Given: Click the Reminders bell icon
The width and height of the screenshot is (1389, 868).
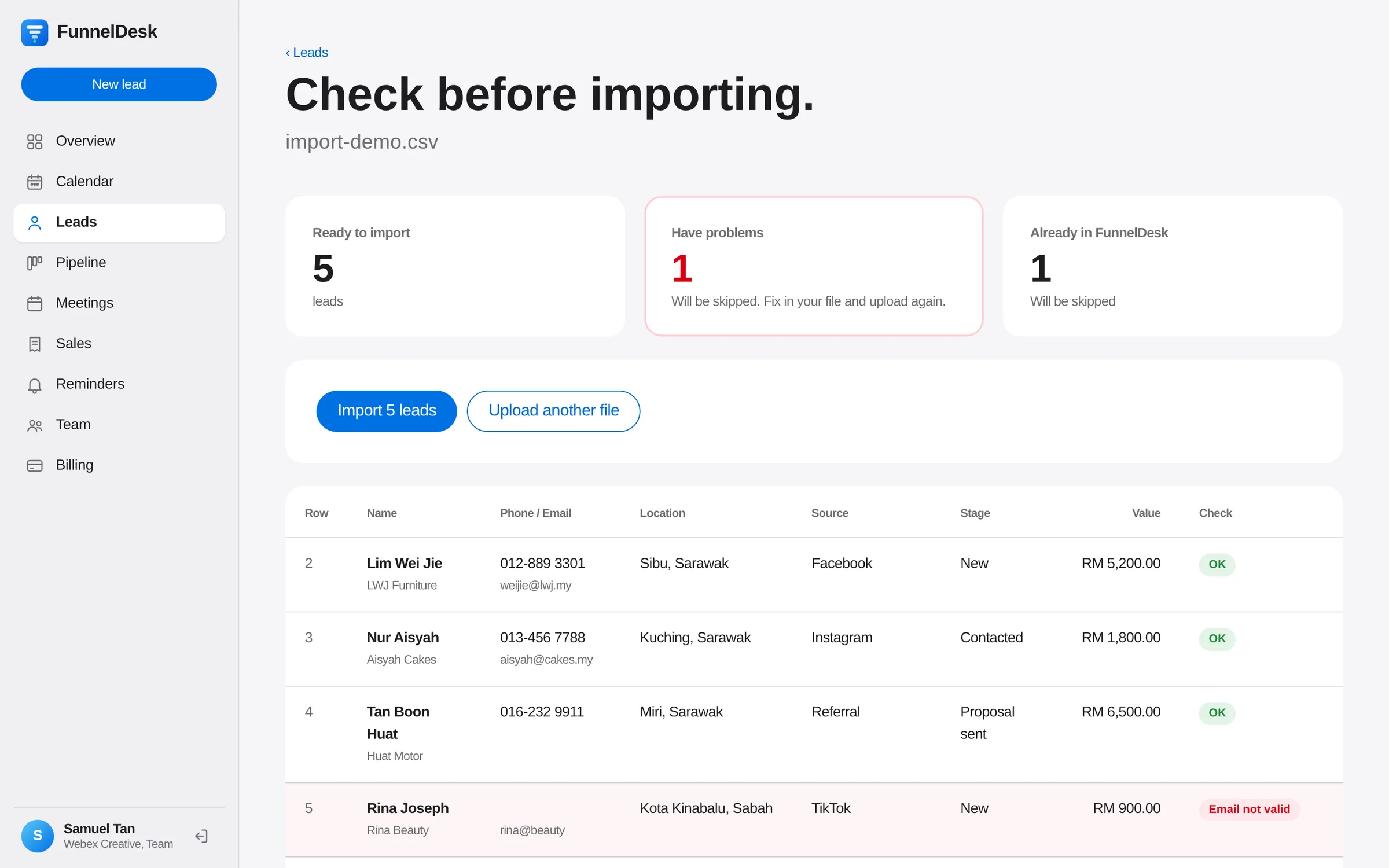Looking at the screenshot, I should [35, 385].
